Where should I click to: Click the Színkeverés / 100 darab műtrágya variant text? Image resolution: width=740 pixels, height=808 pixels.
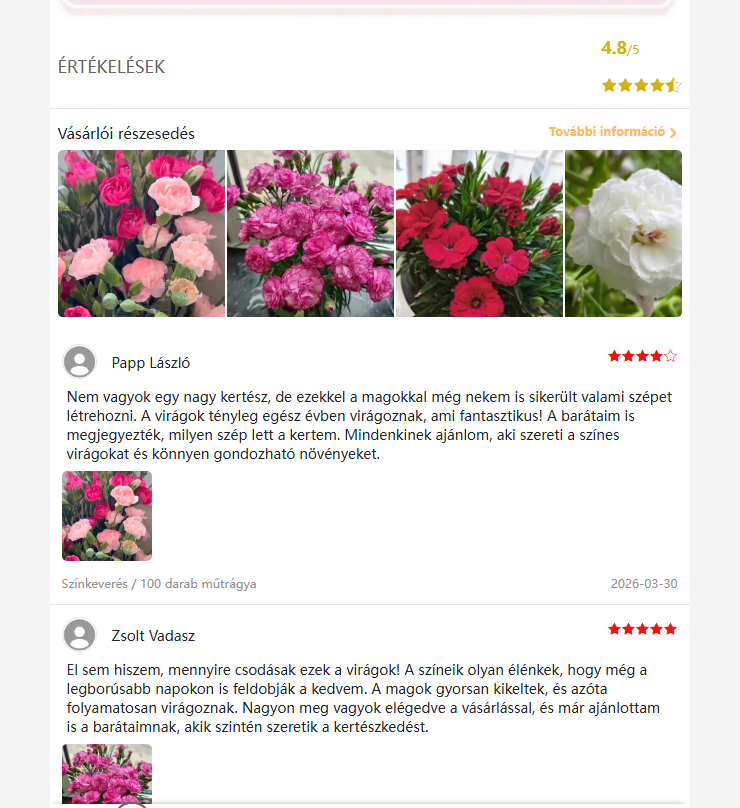click(159, 584)
